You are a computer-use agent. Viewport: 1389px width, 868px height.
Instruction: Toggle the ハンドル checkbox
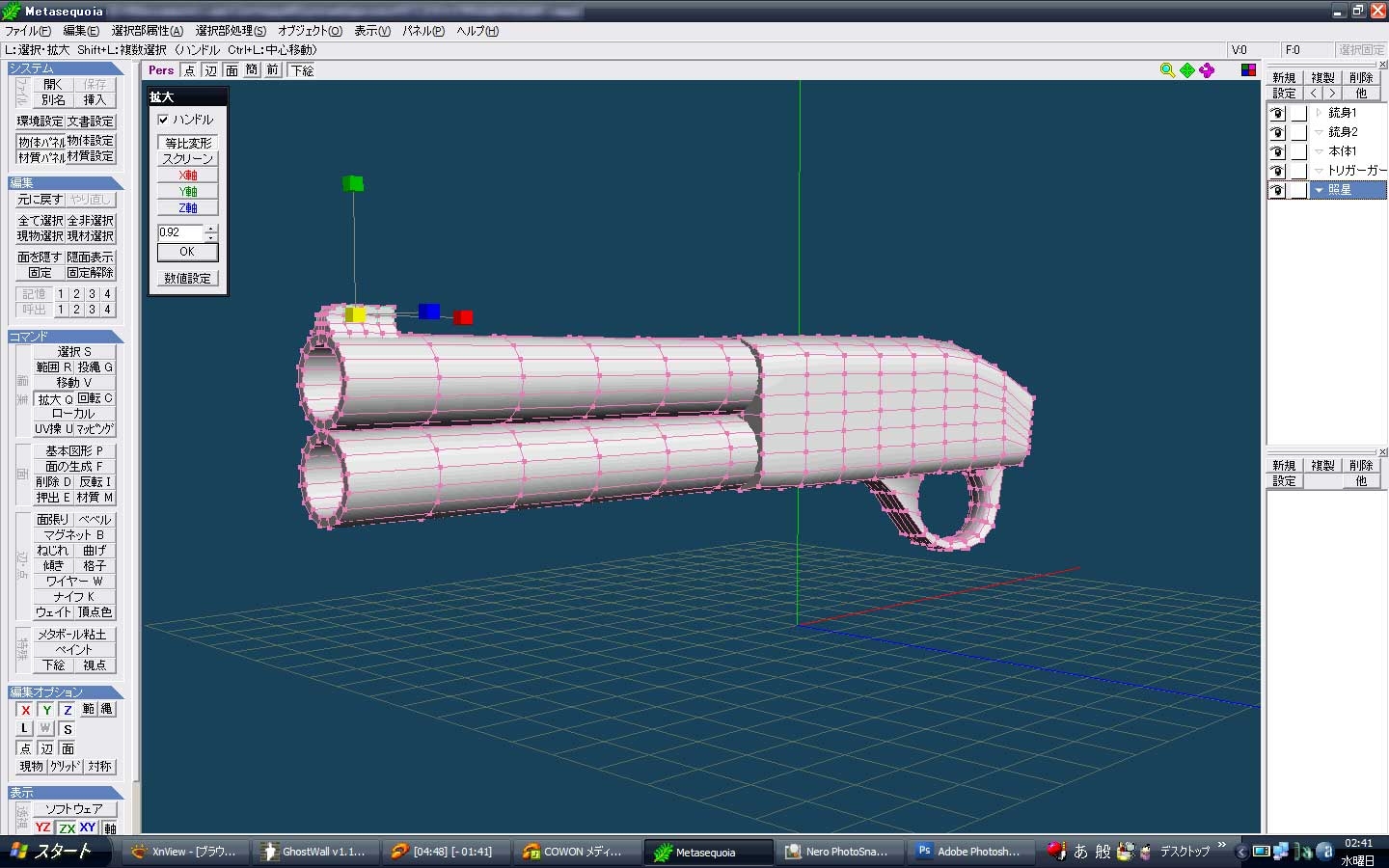tap(163, 120)
